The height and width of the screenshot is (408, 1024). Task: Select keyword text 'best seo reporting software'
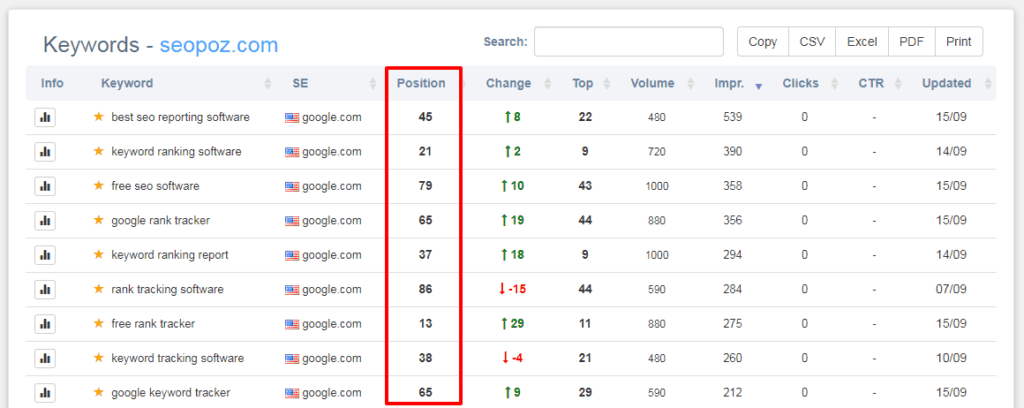click(x=181, y=118)
